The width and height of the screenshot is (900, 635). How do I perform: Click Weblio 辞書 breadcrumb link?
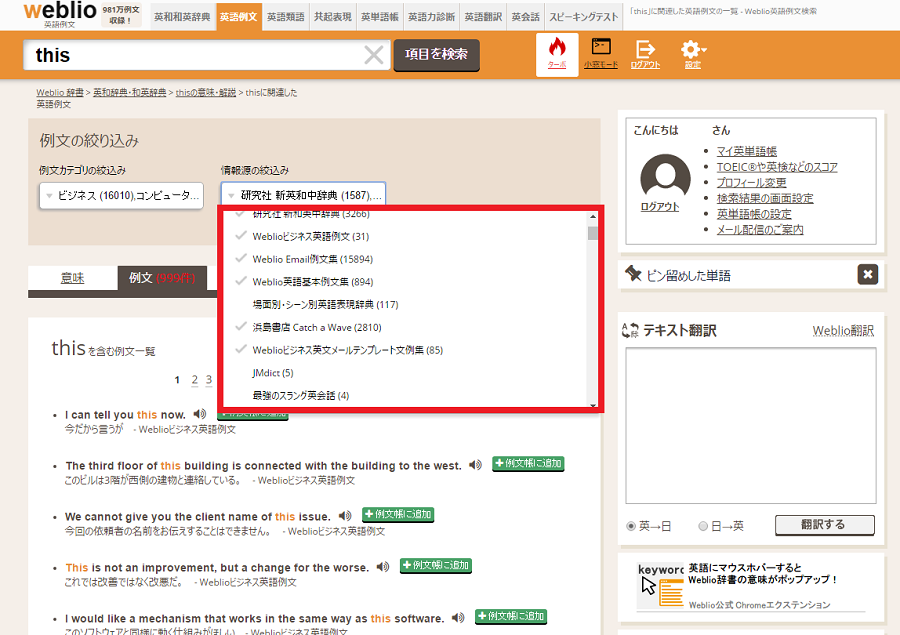coord(60,92)
